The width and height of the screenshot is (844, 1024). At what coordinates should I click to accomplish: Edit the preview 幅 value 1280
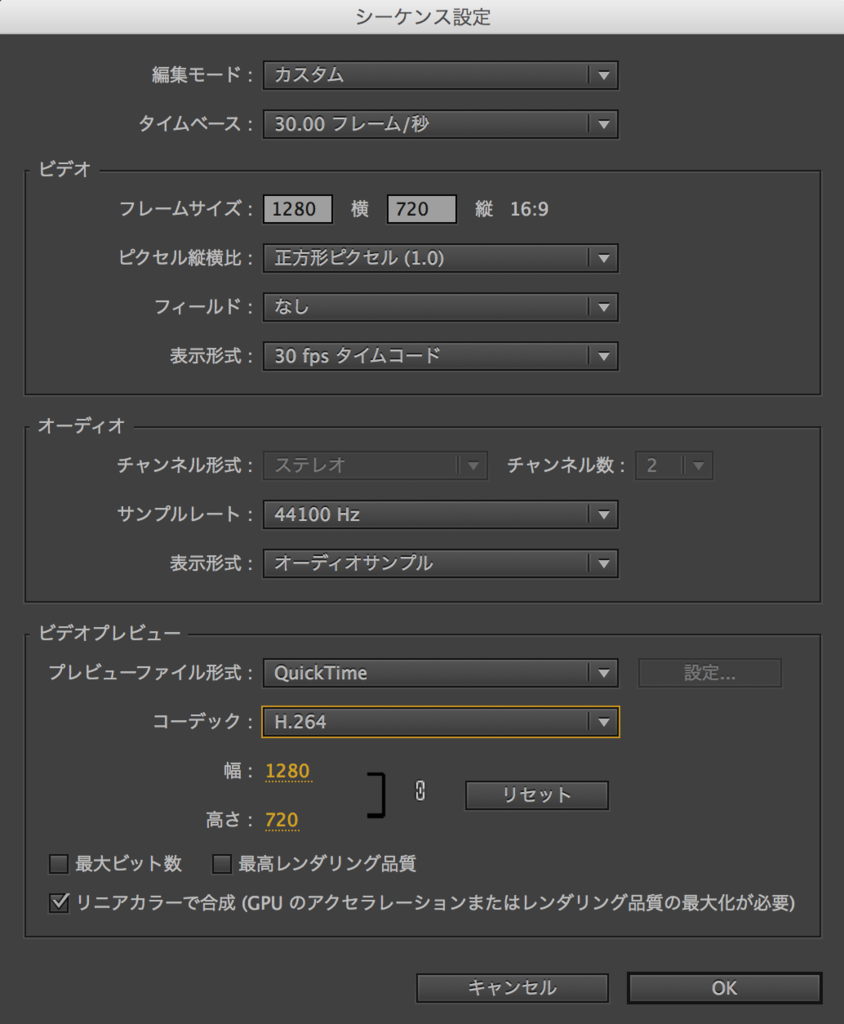(x=289, y=770)
